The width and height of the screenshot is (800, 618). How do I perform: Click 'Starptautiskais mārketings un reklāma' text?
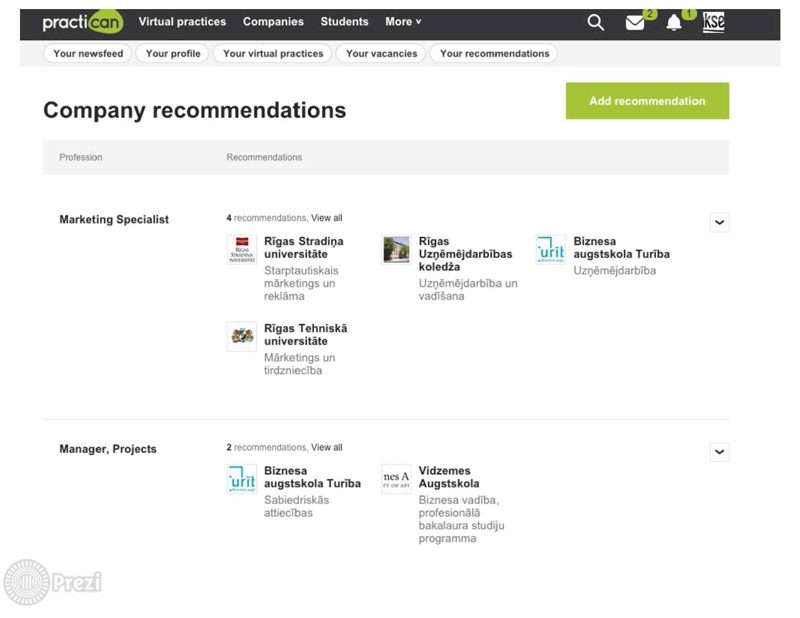tap(301, 283)
